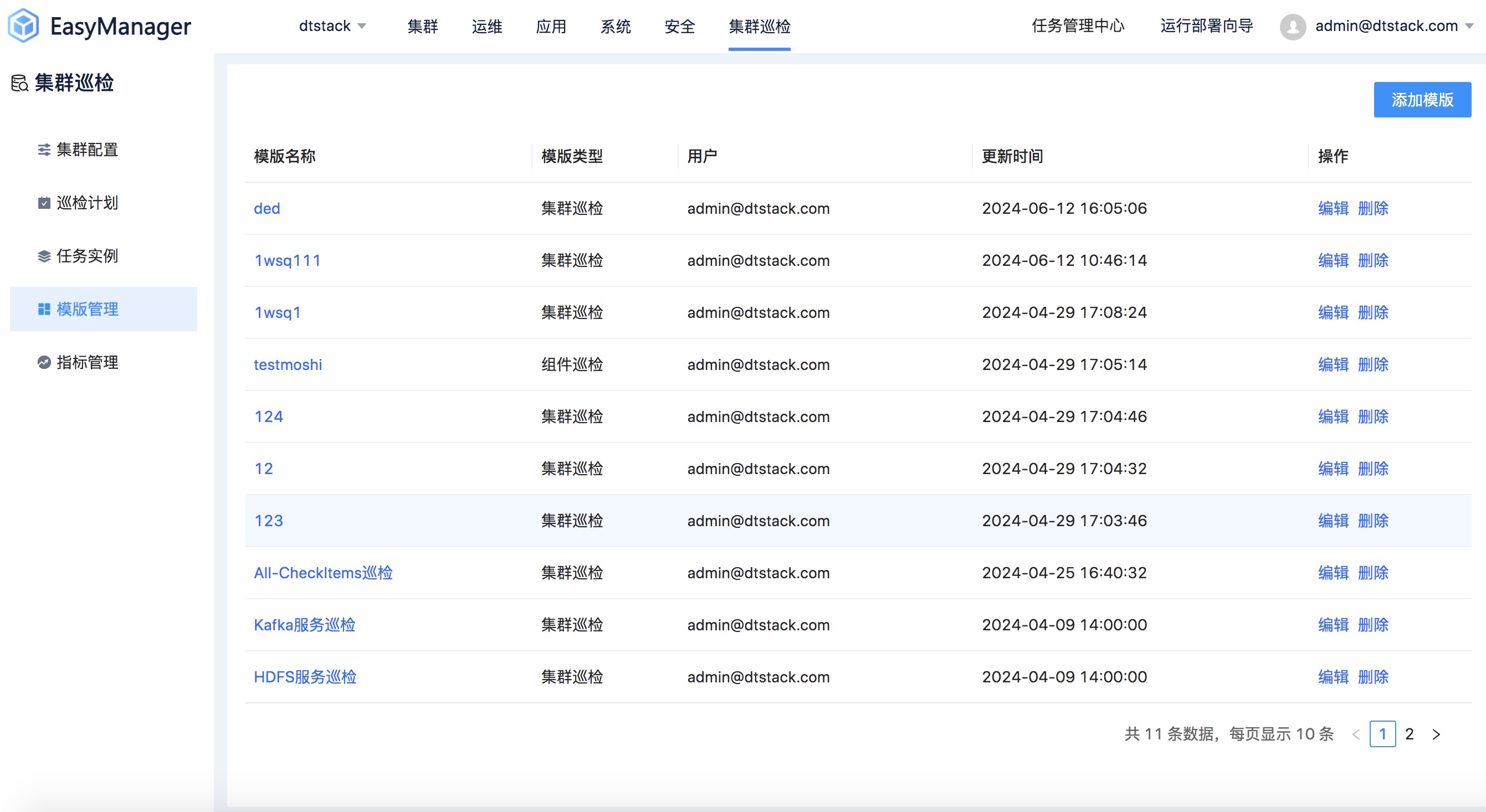Open the 1wsq1 template
1486x812 pixels.
pyautogui.click(x=277, y=312)
